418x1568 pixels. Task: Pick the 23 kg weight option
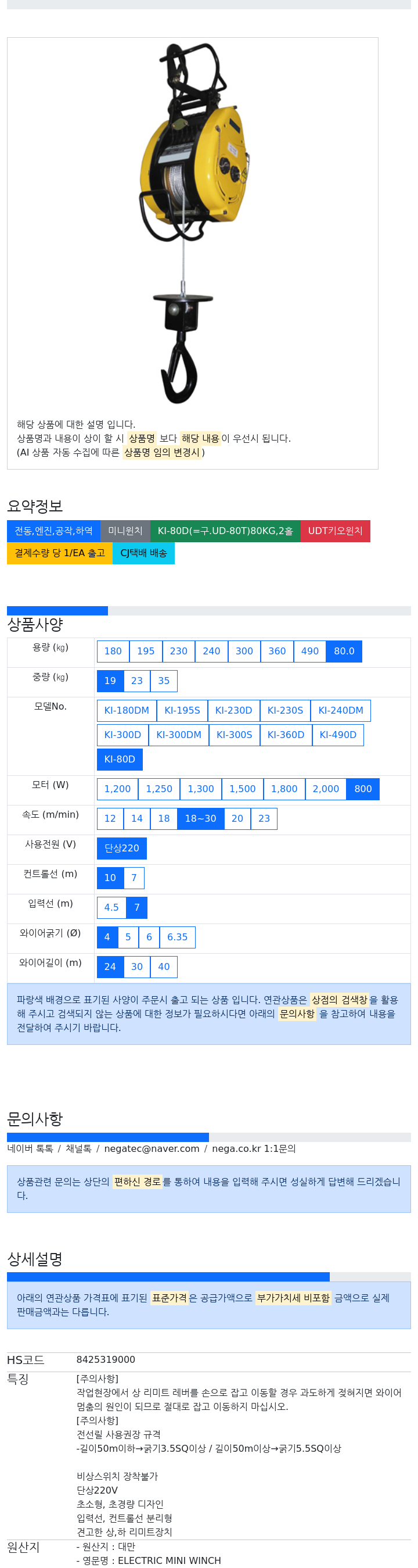[x=137, y=681]
